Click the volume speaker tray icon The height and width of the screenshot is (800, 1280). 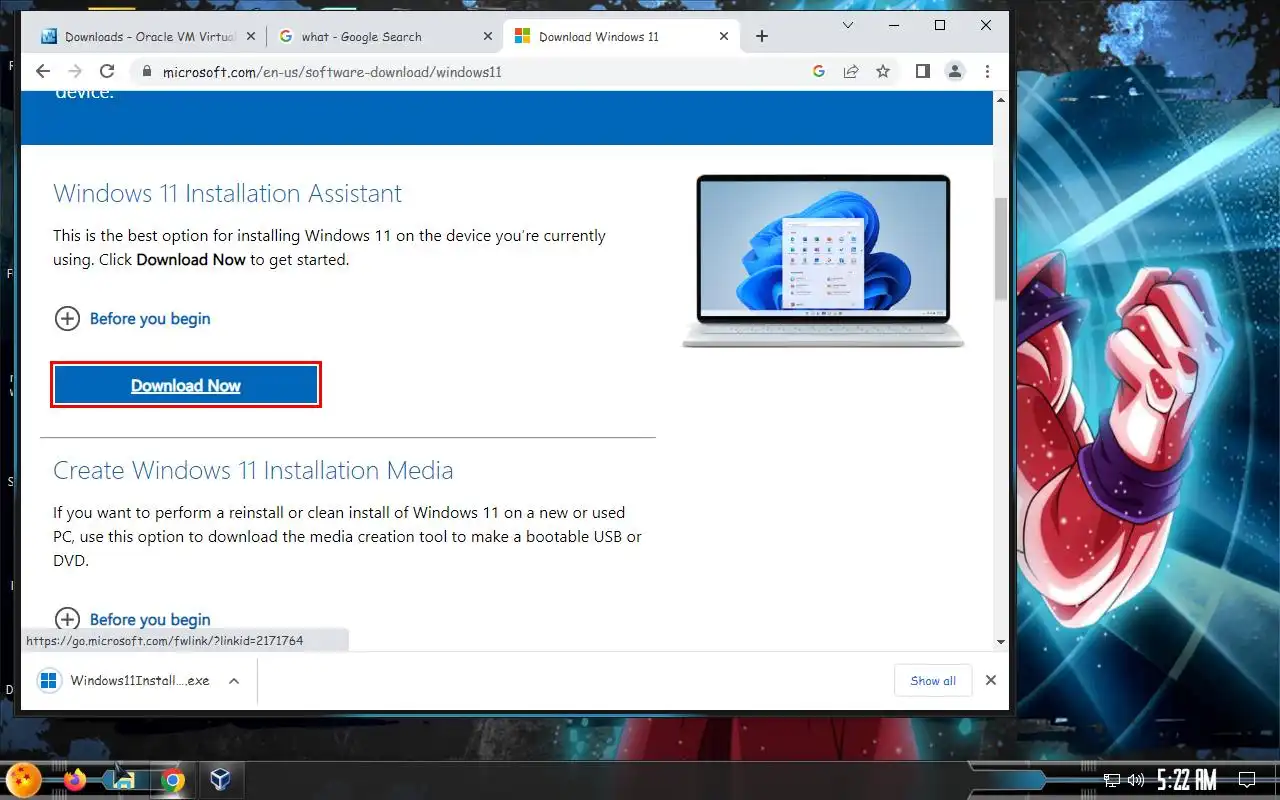(x=1136, y=781)
